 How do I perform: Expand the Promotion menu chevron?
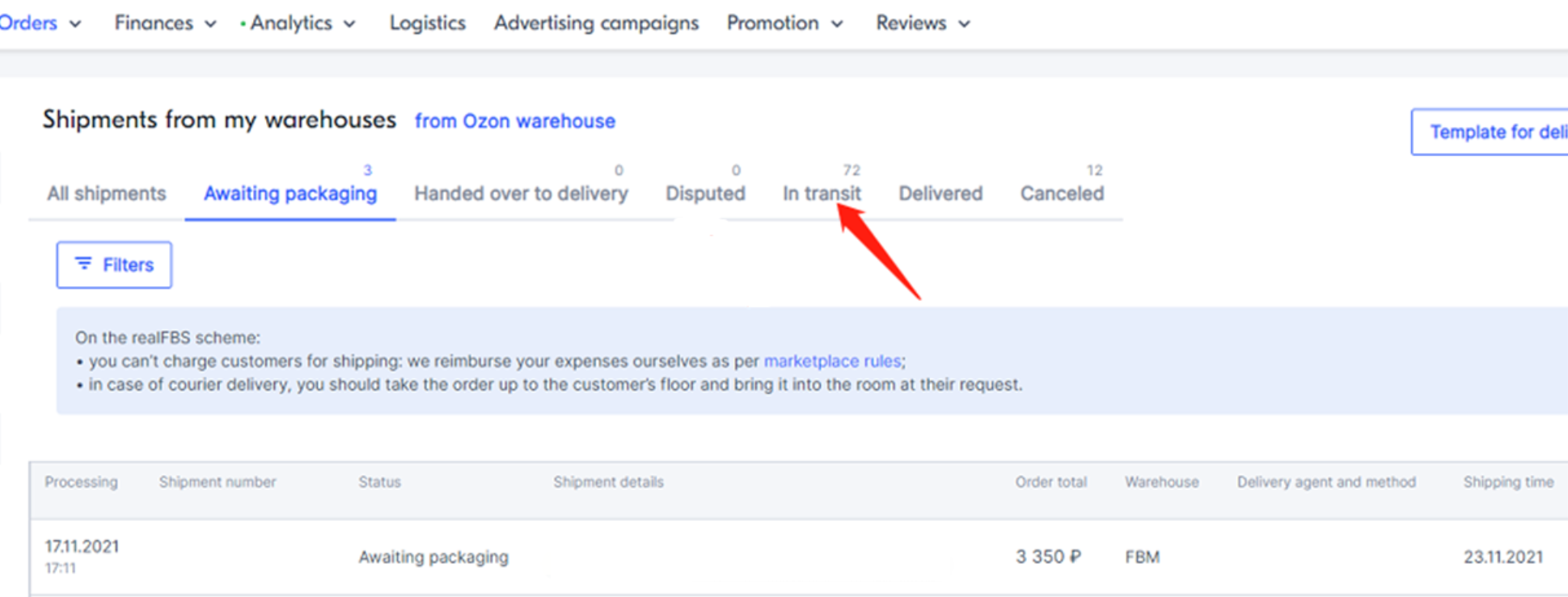tap(837, 24)
